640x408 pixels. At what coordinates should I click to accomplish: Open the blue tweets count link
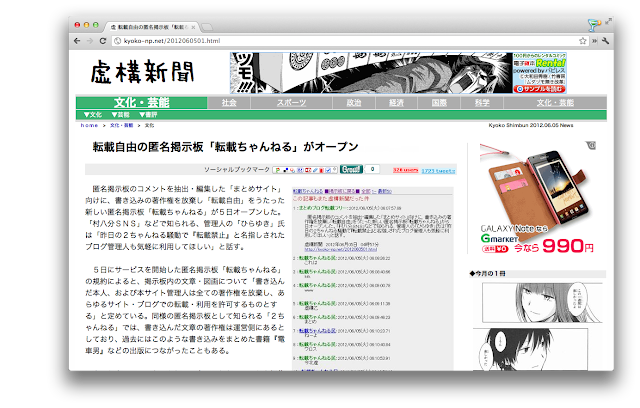coord(438,171)
